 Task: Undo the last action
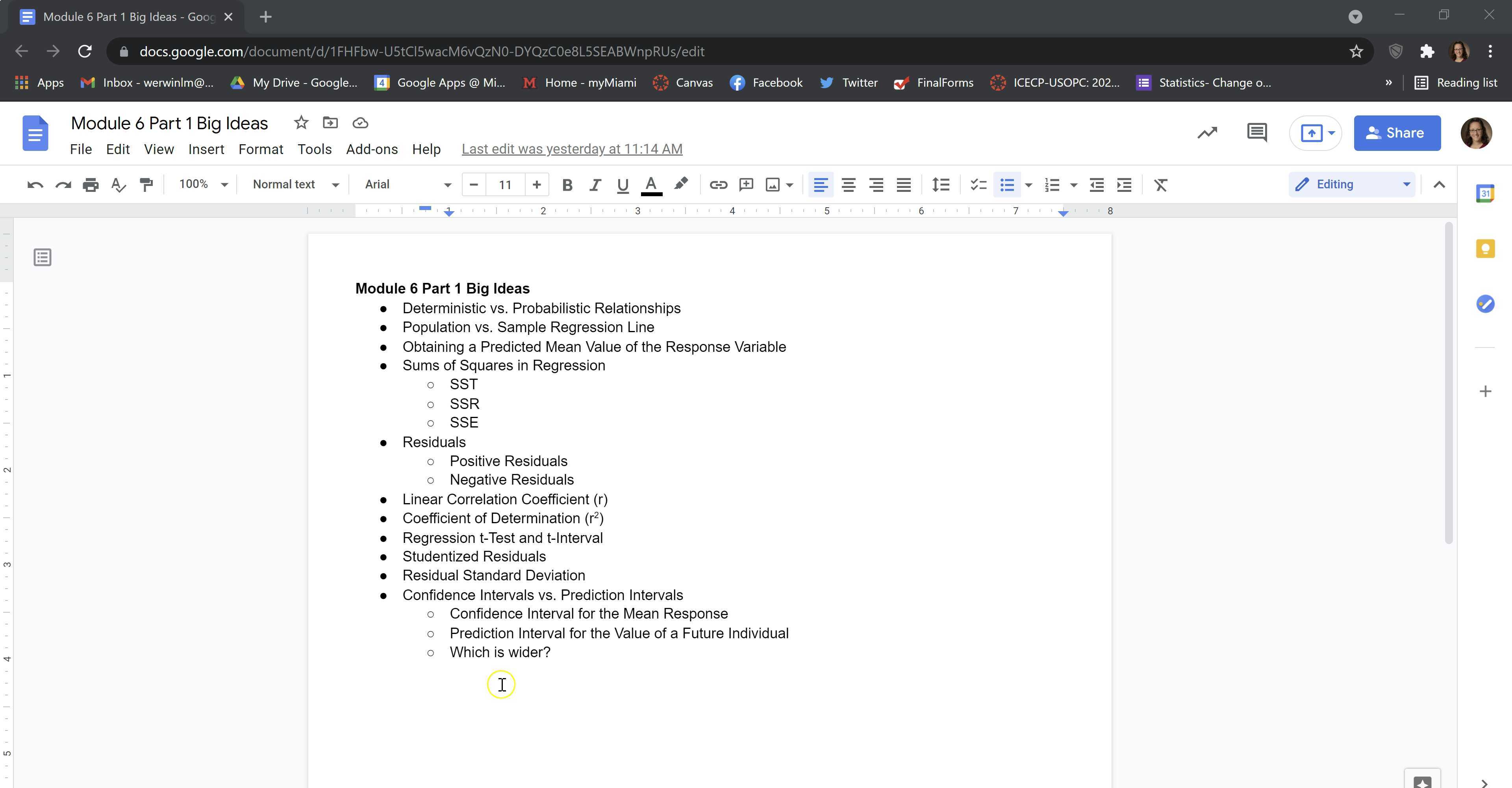(x=35, y=184)
